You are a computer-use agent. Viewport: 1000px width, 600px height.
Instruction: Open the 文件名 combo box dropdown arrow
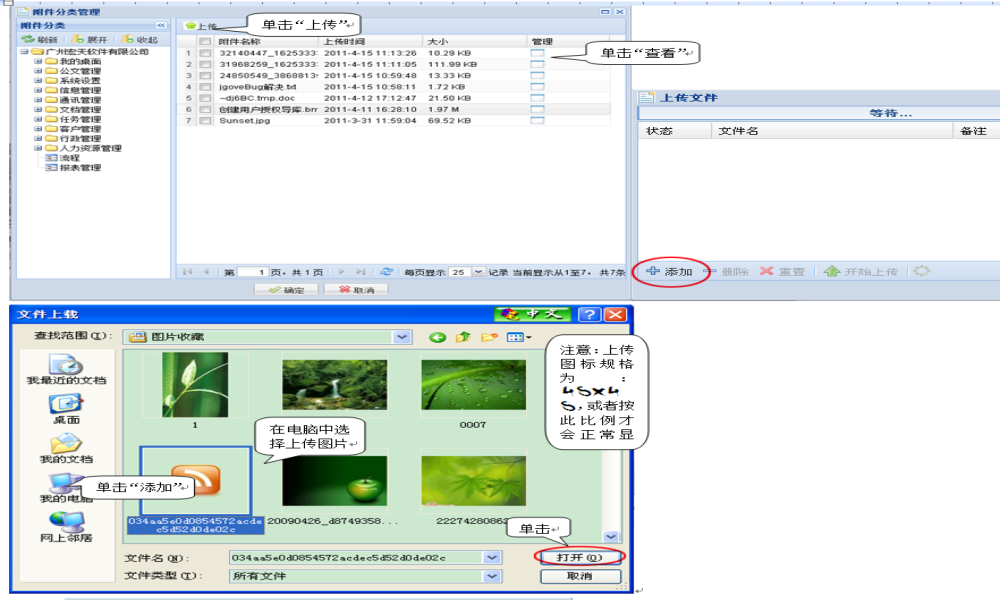pos(492,558)
